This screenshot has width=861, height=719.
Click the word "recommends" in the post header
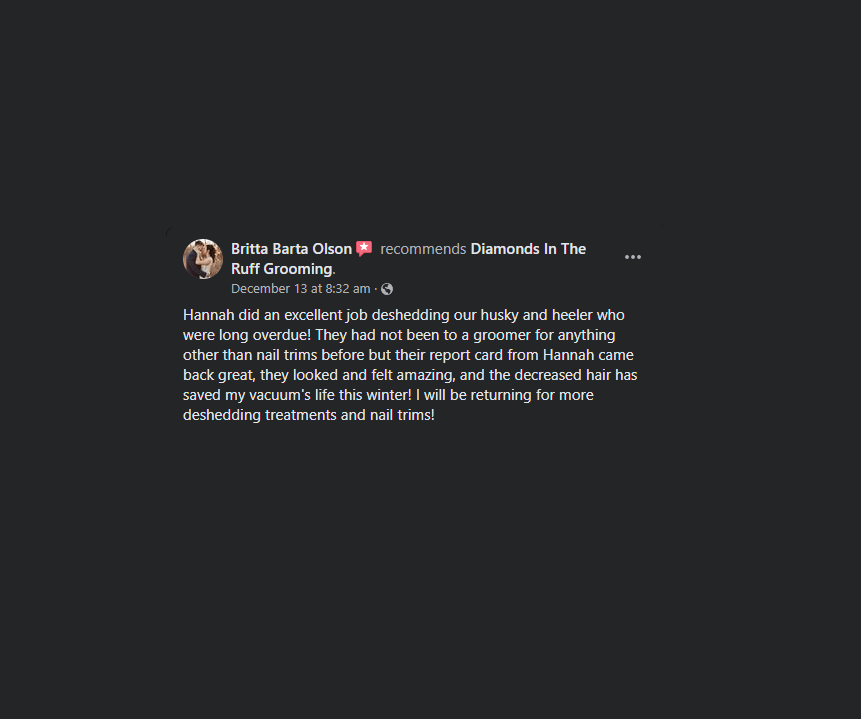click(x=423, y=249)
